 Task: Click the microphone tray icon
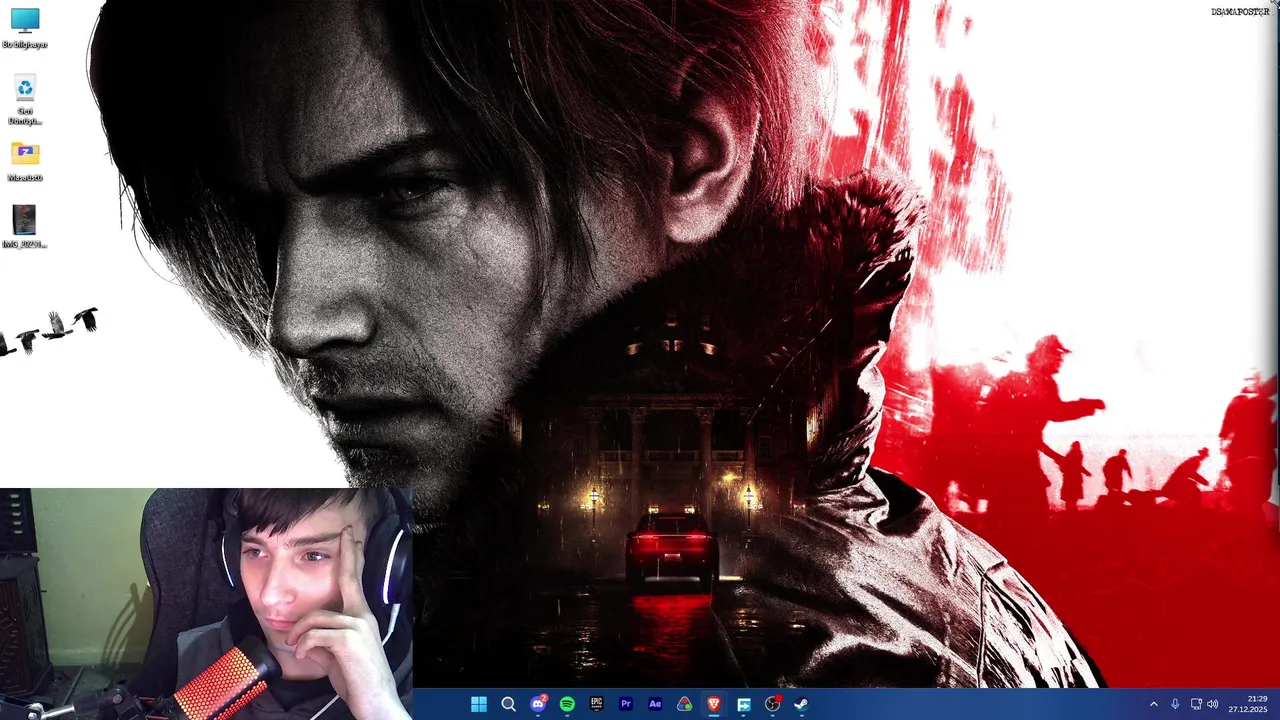pos(1175,704)
